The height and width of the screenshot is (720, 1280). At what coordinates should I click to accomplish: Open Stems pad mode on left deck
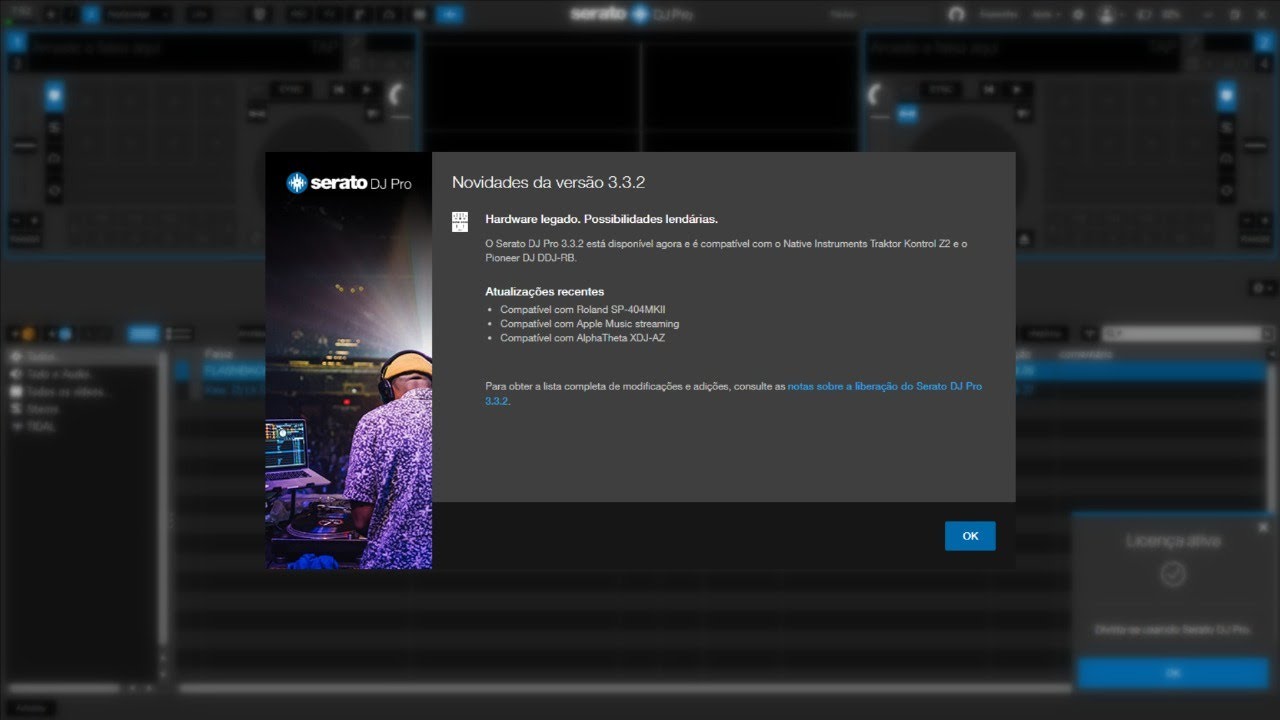point(54,127)
